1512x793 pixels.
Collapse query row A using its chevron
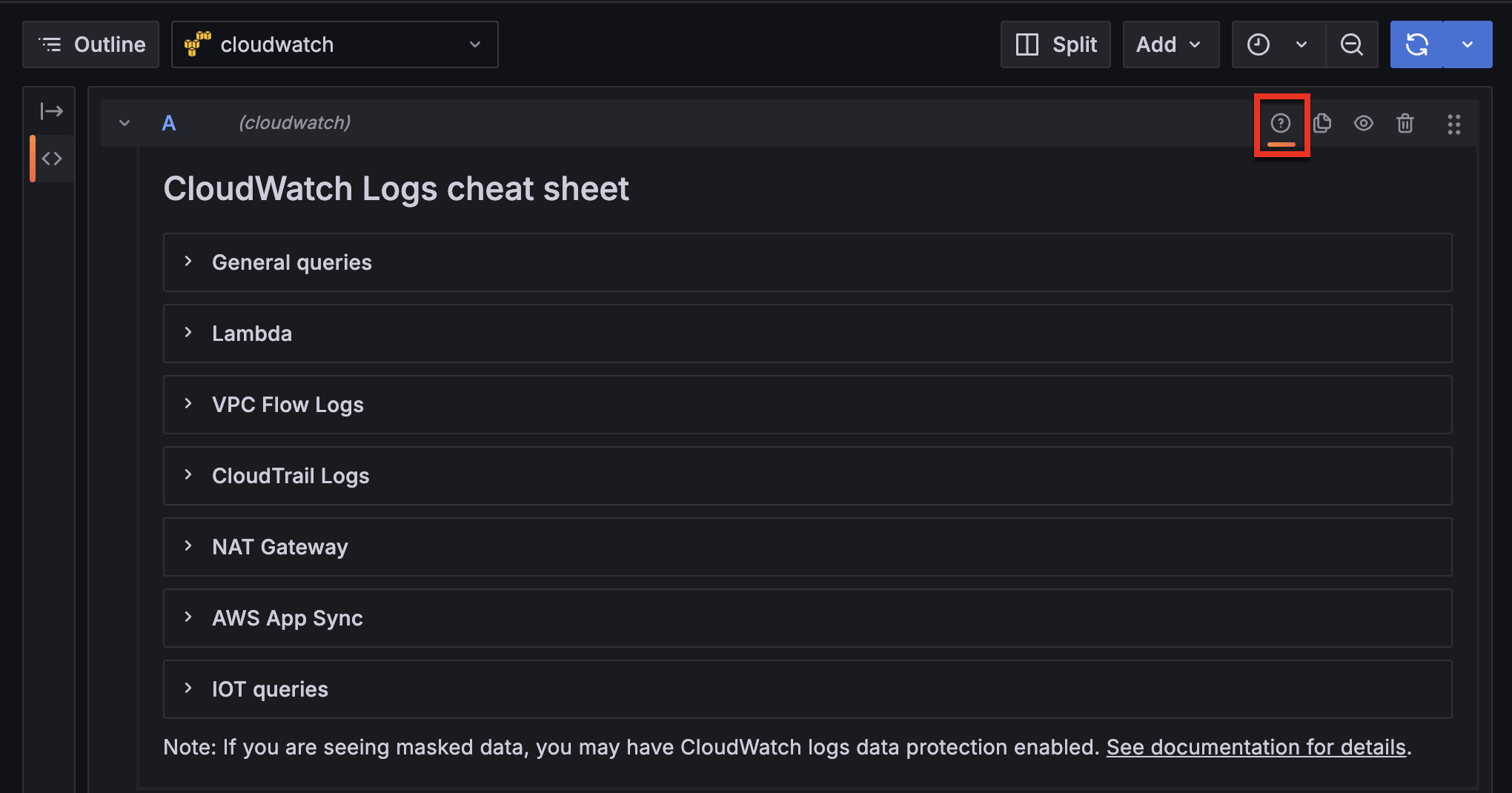pos(124,123)
